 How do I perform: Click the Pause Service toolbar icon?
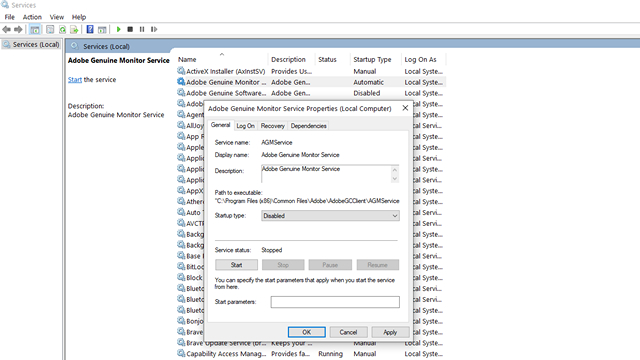(142, 29)
